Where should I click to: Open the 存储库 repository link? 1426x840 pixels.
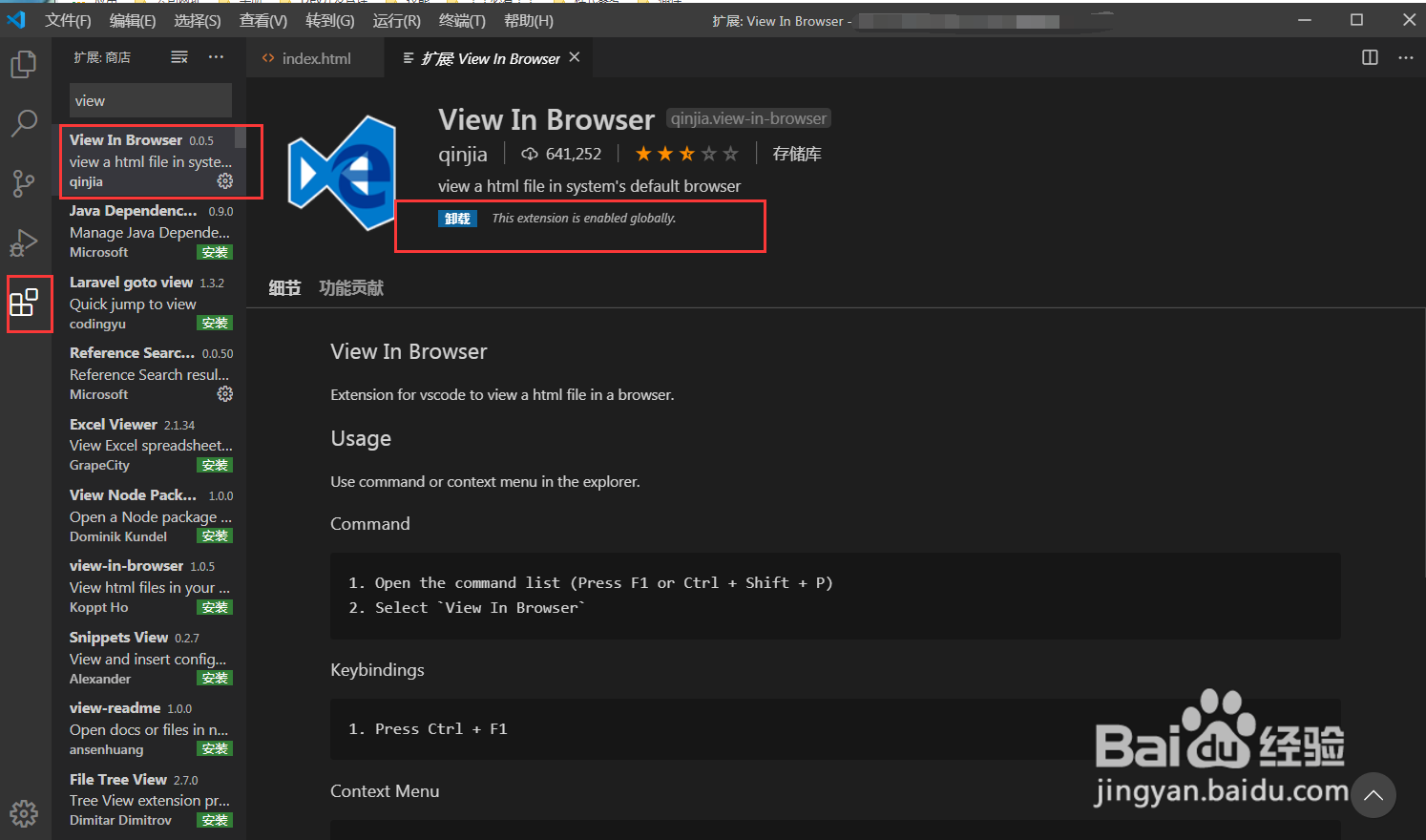click(x=797, y=154)
